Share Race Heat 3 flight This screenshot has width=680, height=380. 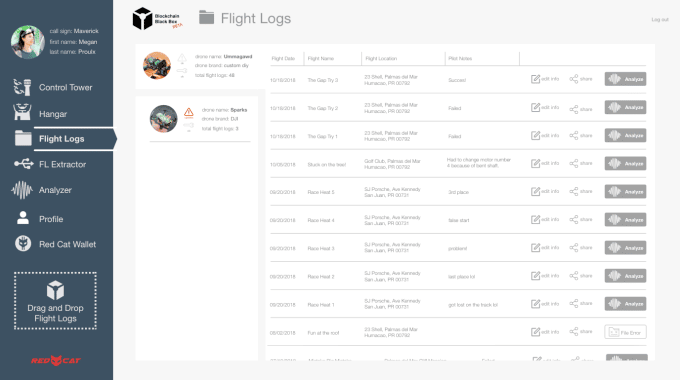tap(581, 248)
